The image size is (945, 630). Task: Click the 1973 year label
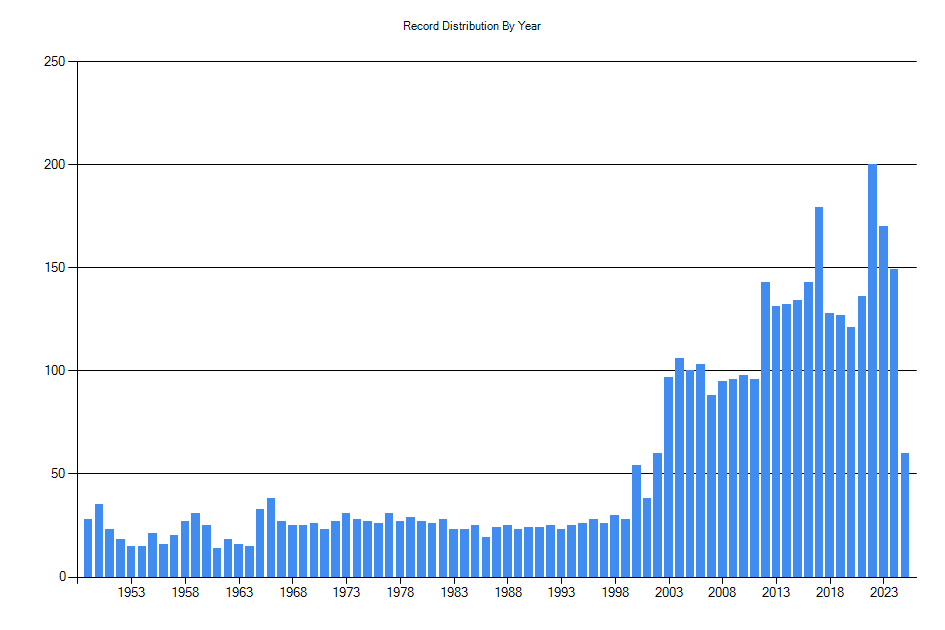click(x=346, y=593)
